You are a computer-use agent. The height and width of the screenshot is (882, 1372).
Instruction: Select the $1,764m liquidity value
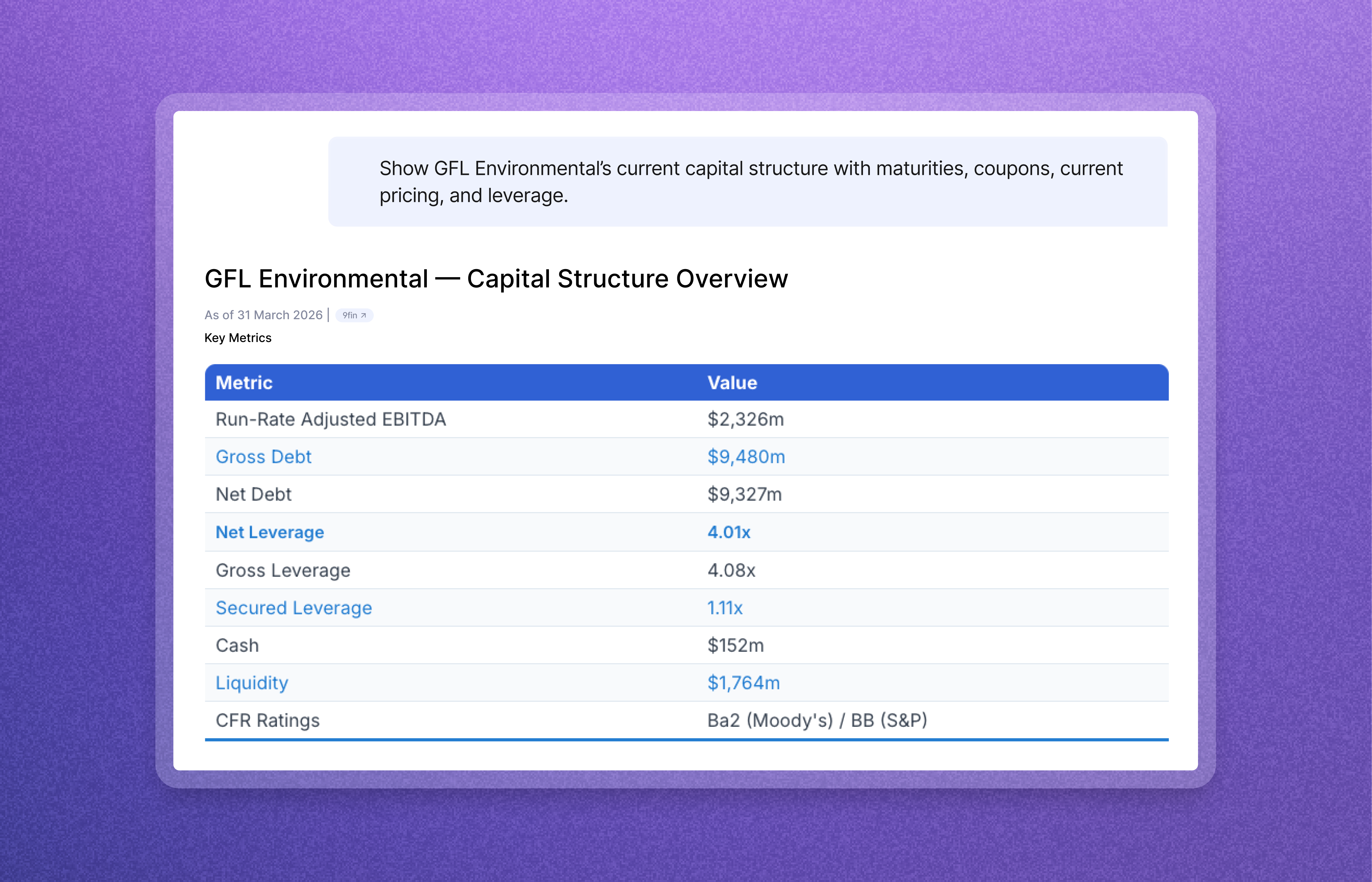pos(744,683)
